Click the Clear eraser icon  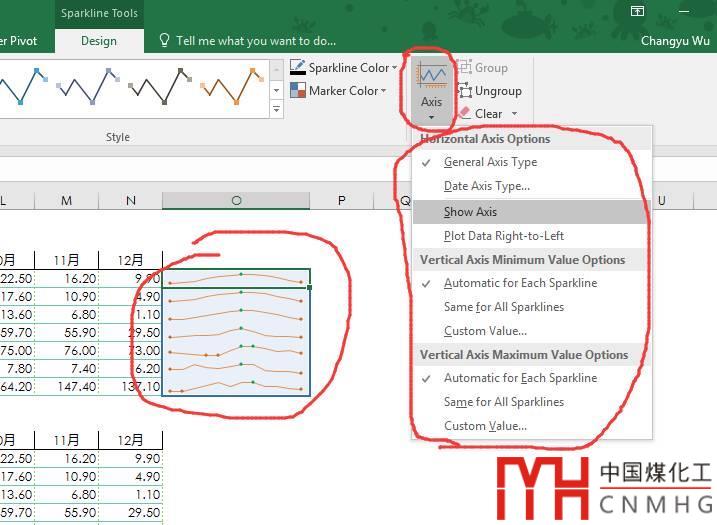465,114
